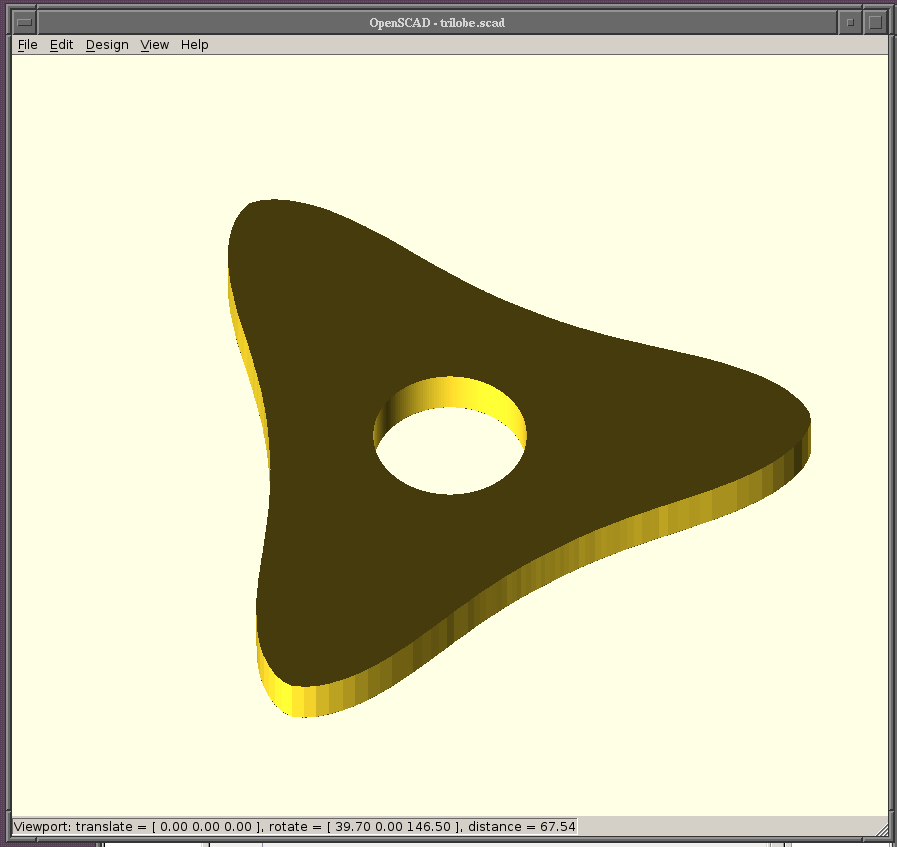This screenshot has width=897, height=847.
Task: Open the Design menu
Action: 107,45
